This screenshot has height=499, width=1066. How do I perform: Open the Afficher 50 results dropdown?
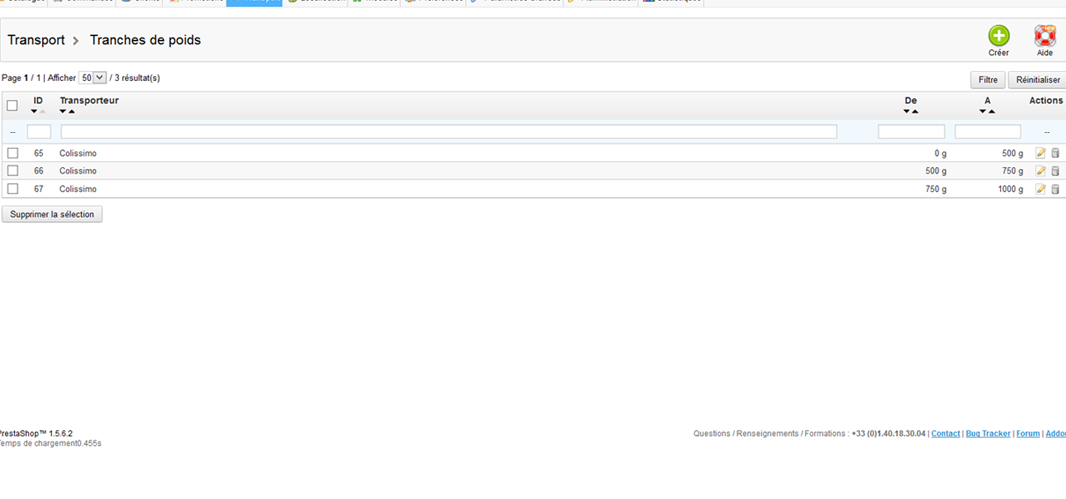pyautogui.click(x=92, y=78)
